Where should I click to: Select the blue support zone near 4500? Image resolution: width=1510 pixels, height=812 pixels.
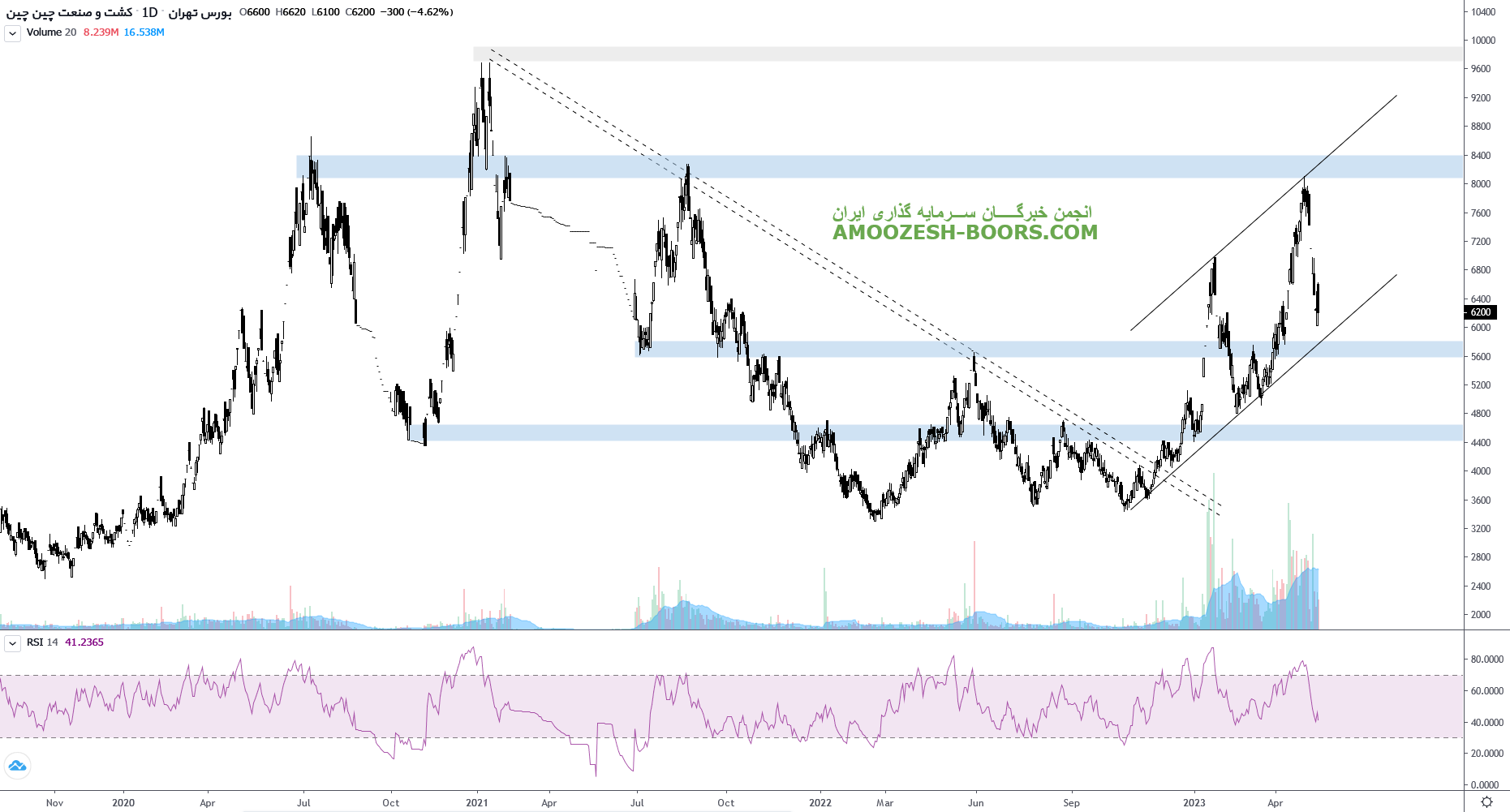941,433
